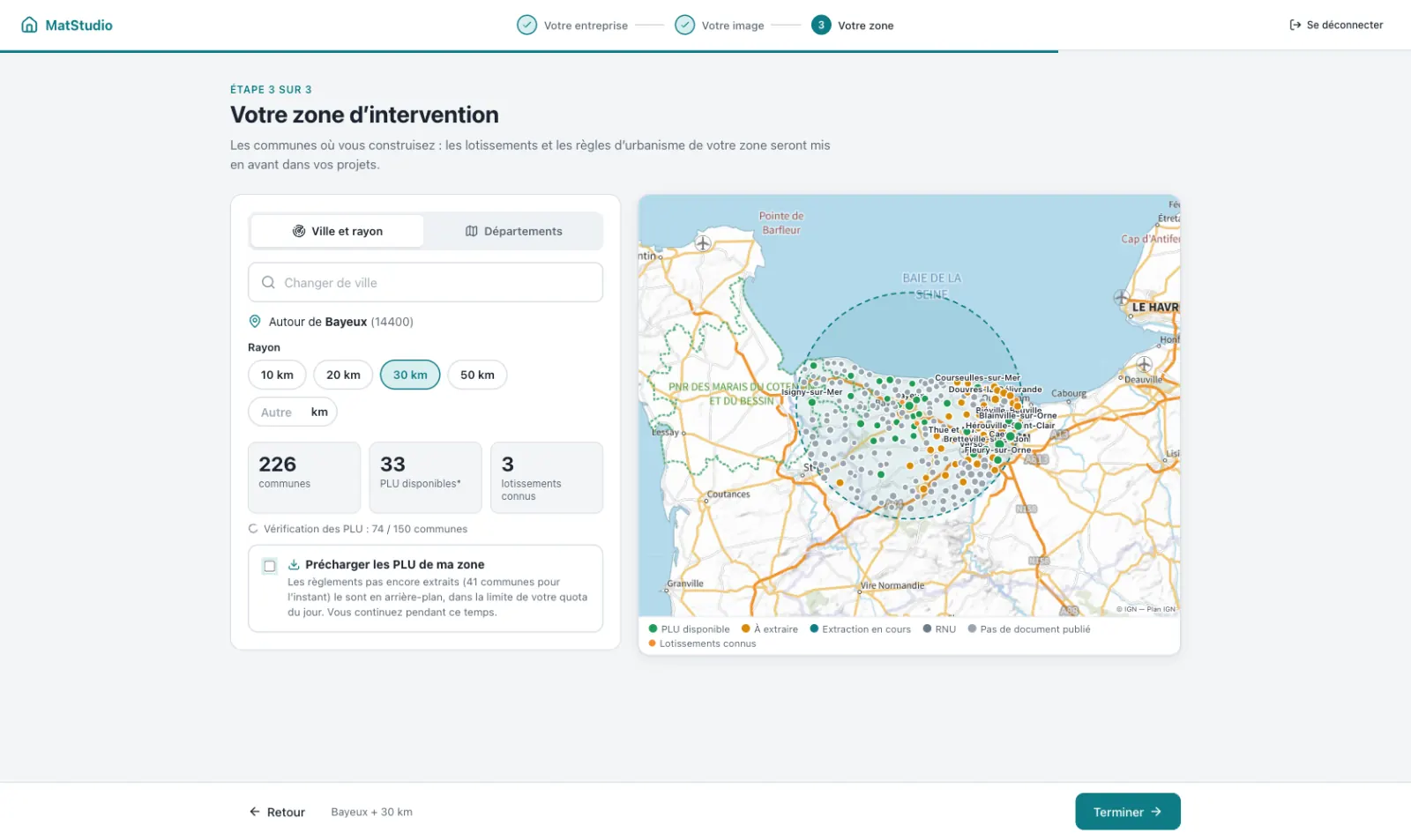Click the airport icon near Deauville on map
Image resolution: width=1411 pixels, height=840 pixels.
point(1144,364)
